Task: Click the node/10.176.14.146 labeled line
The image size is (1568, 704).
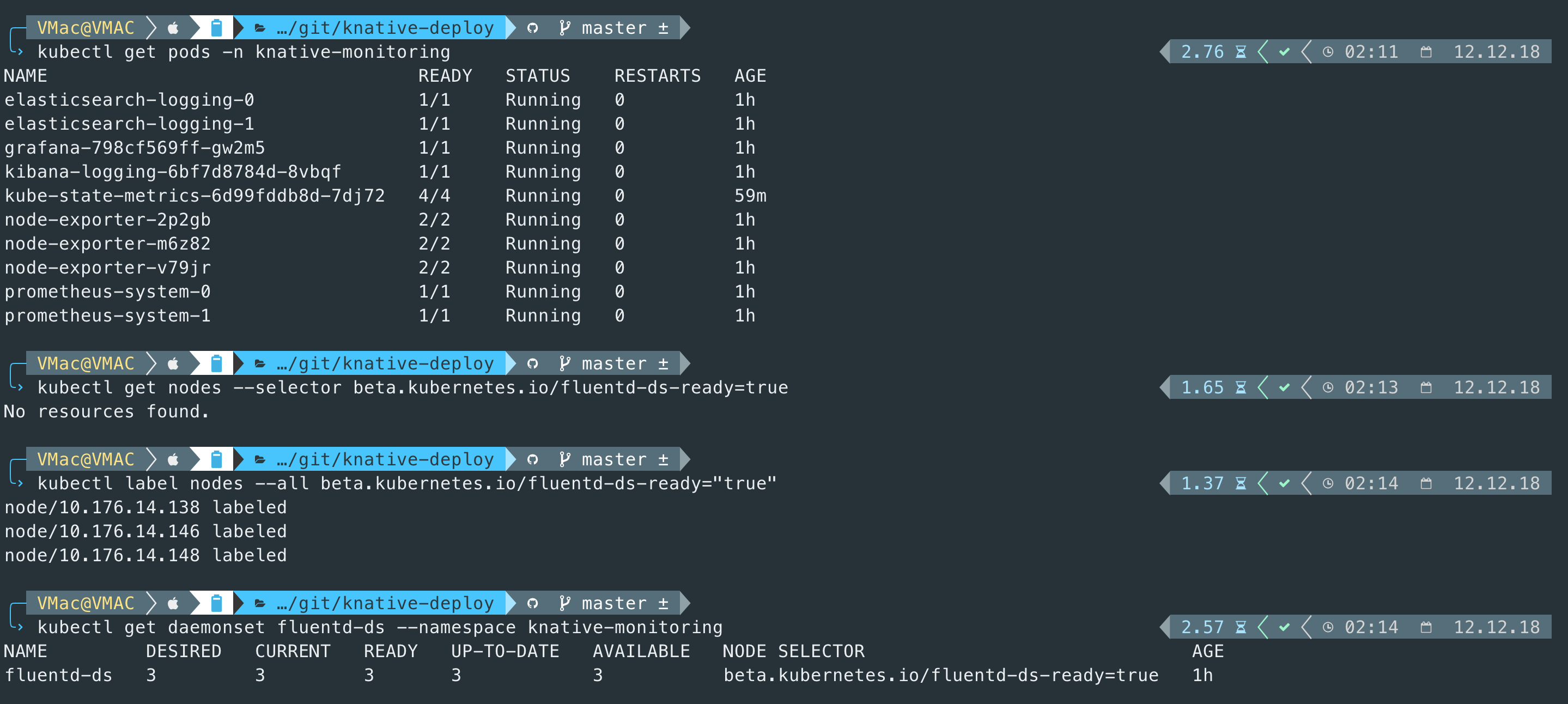Action: [145, 531]
